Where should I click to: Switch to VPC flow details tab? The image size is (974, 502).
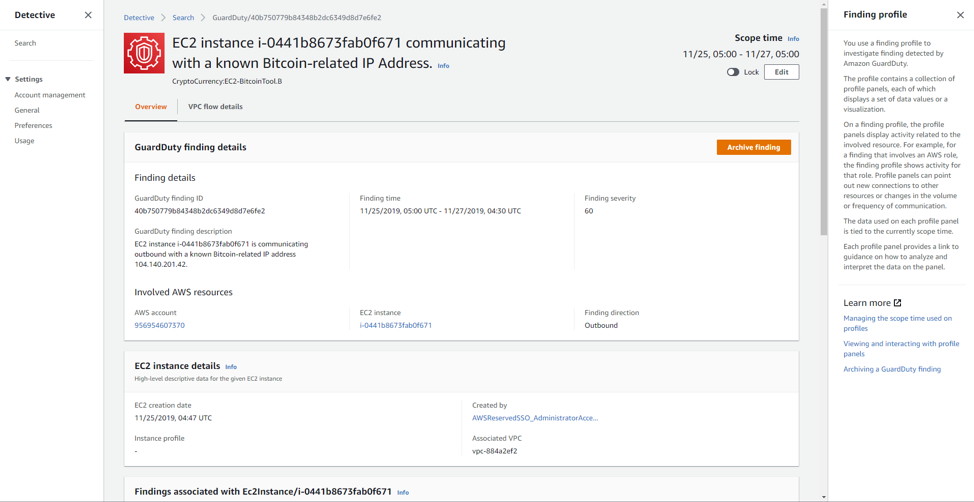click(x=216, y=107)
